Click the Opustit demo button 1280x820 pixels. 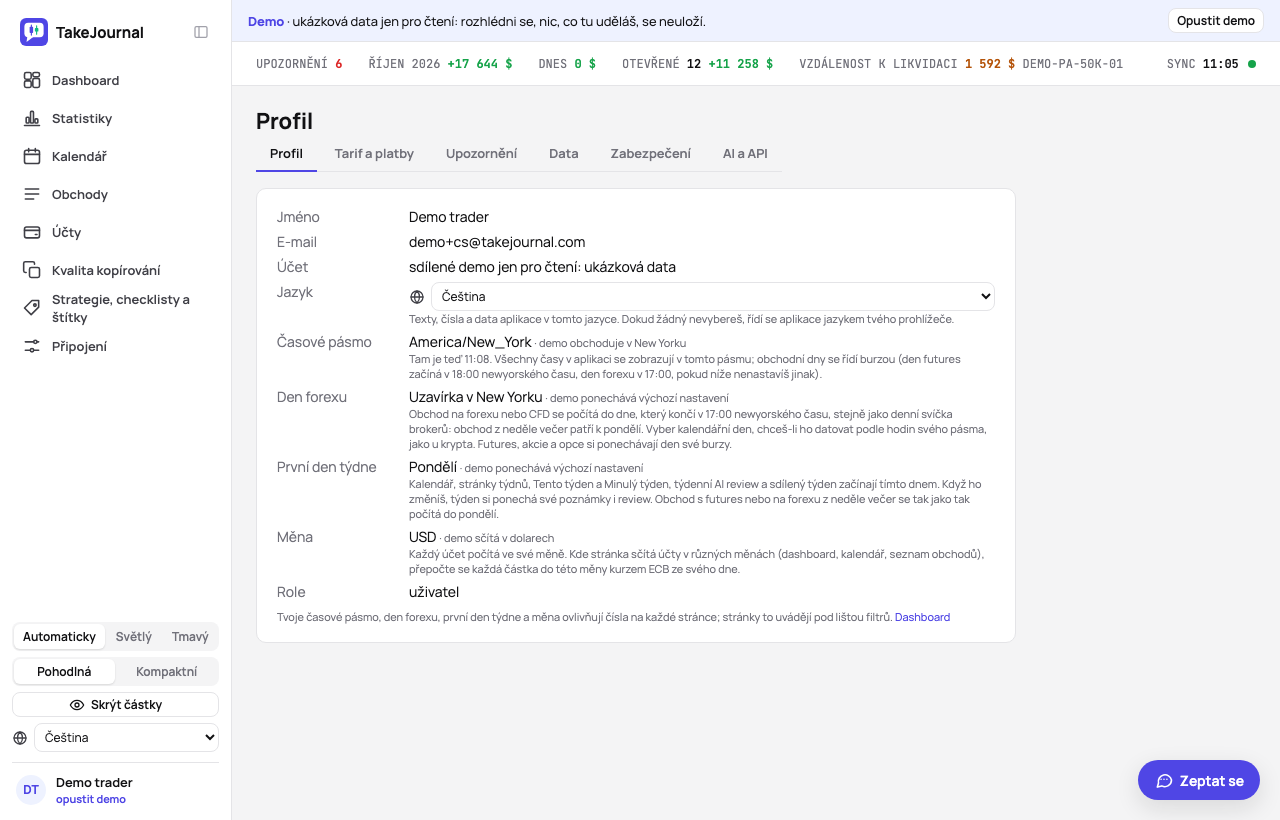1215,21
